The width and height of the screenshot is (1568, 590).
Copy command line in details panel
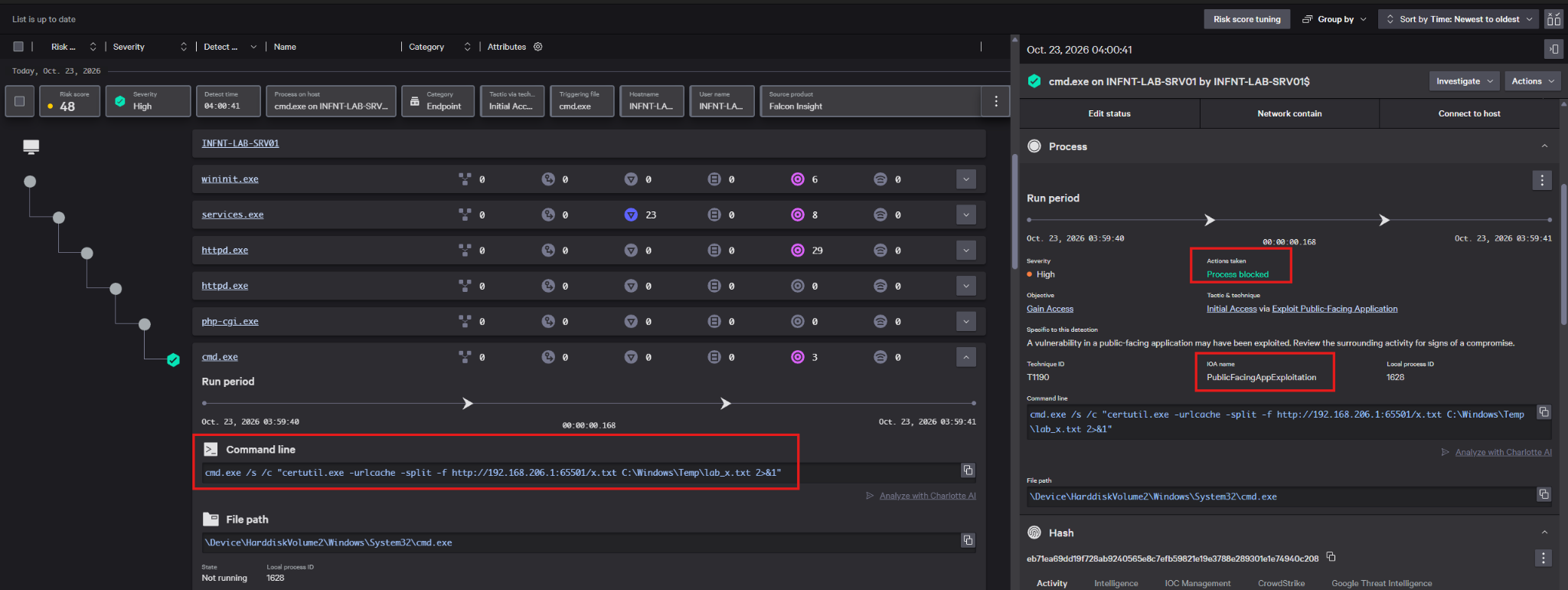pos(1544,412)
